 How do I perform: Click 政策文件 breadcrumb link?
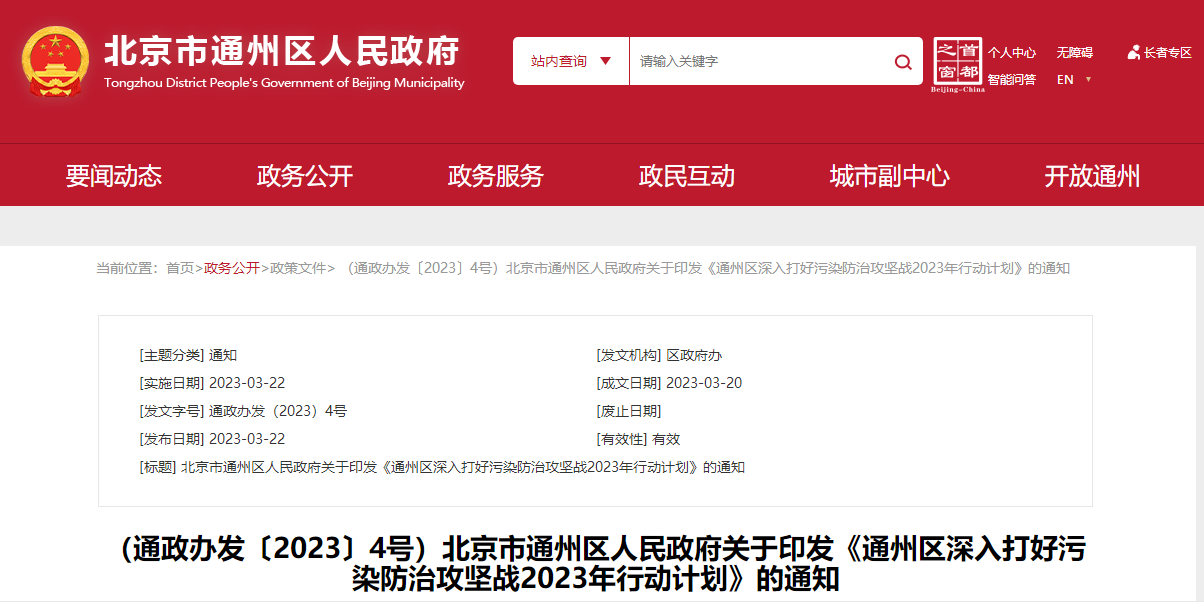[x=298, y=268]
